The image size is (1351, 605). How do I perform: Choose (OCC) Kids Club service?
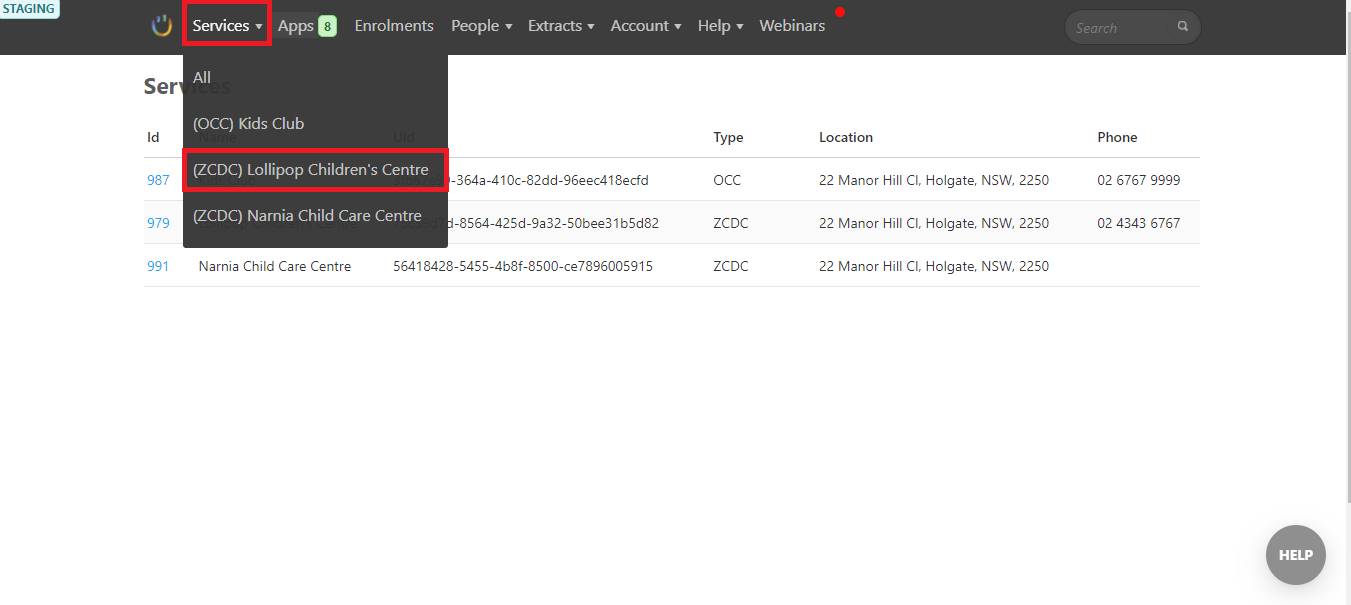pyautogui.click(x=315, y=123)
